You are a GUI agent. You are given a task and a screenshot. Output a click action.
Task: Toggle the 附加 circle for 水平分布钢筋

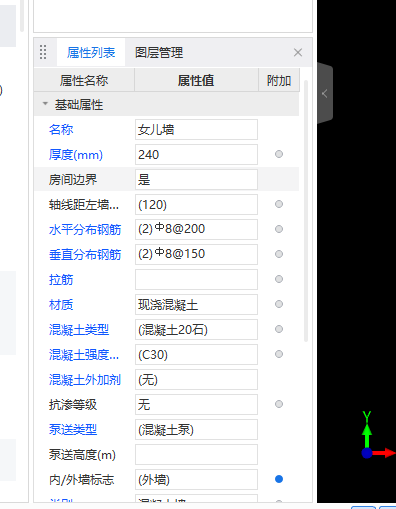[279, 229]
